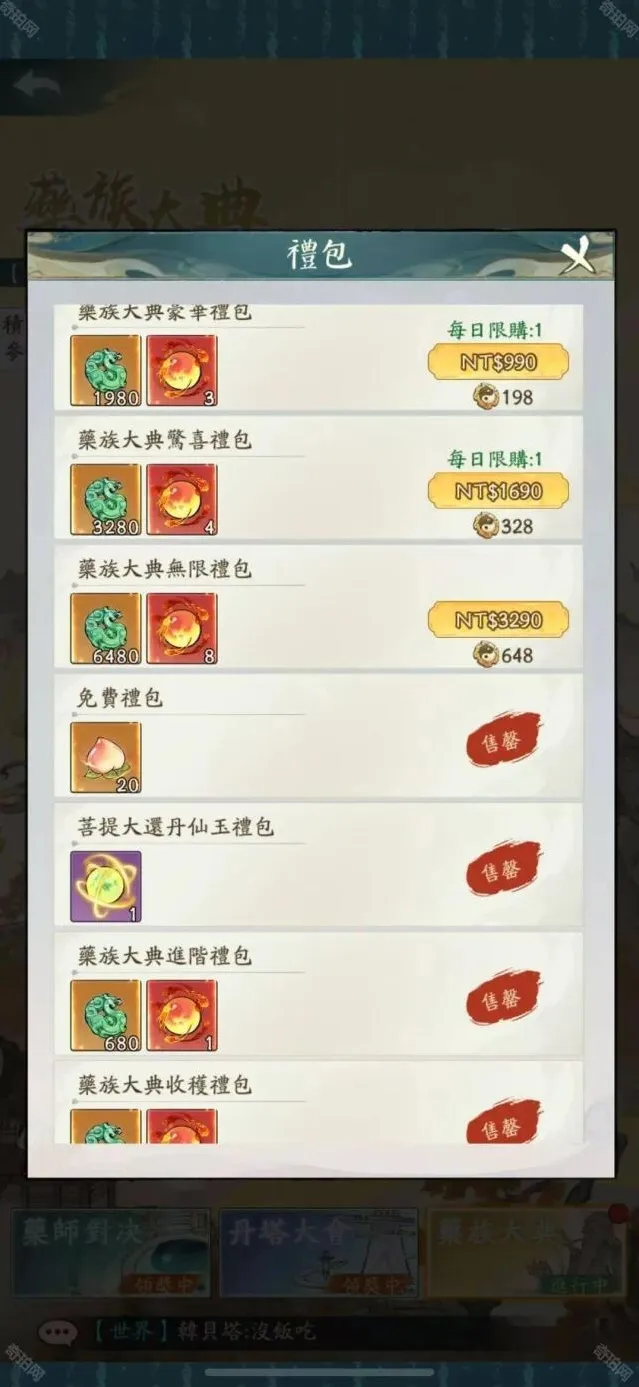Tap the 售罄 stamp on 菩提大還丹仙玉禮包

pyautogui.click(x=503, y=869)
